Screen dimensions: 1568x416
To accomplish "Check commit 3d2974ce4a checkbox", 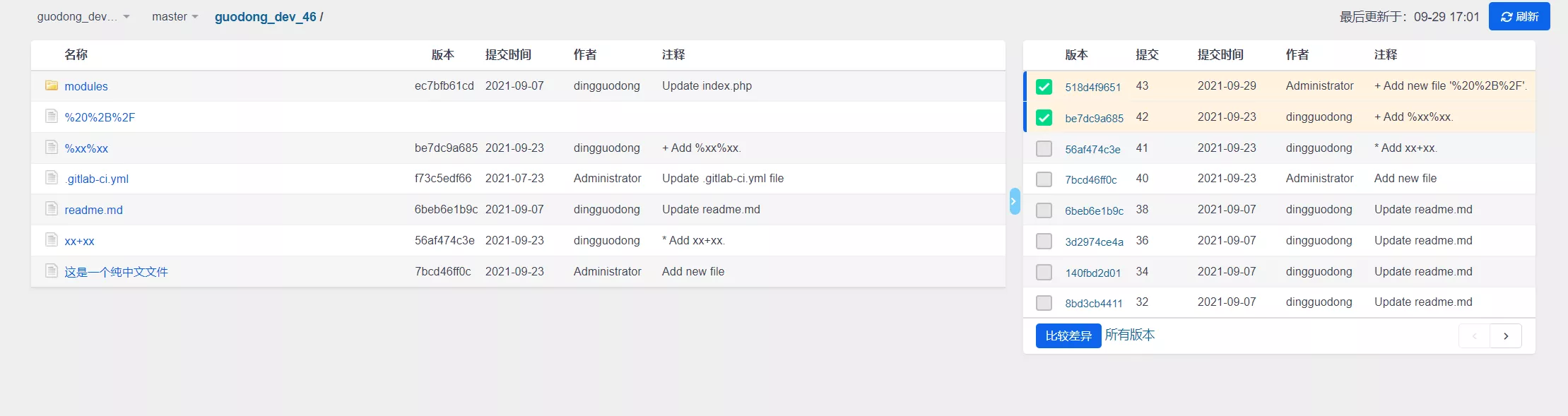I will point(1044,242).
